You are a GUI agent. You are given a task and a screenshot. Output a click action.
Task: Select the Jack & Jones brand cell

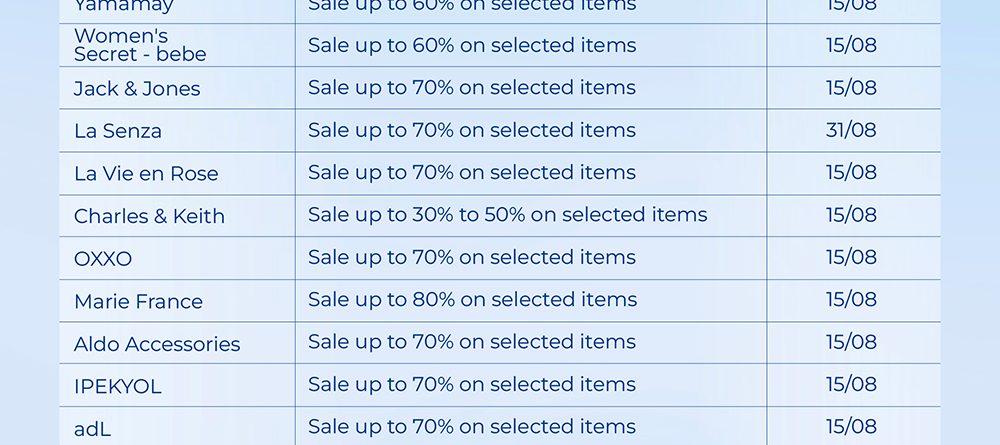coord(137,88)
